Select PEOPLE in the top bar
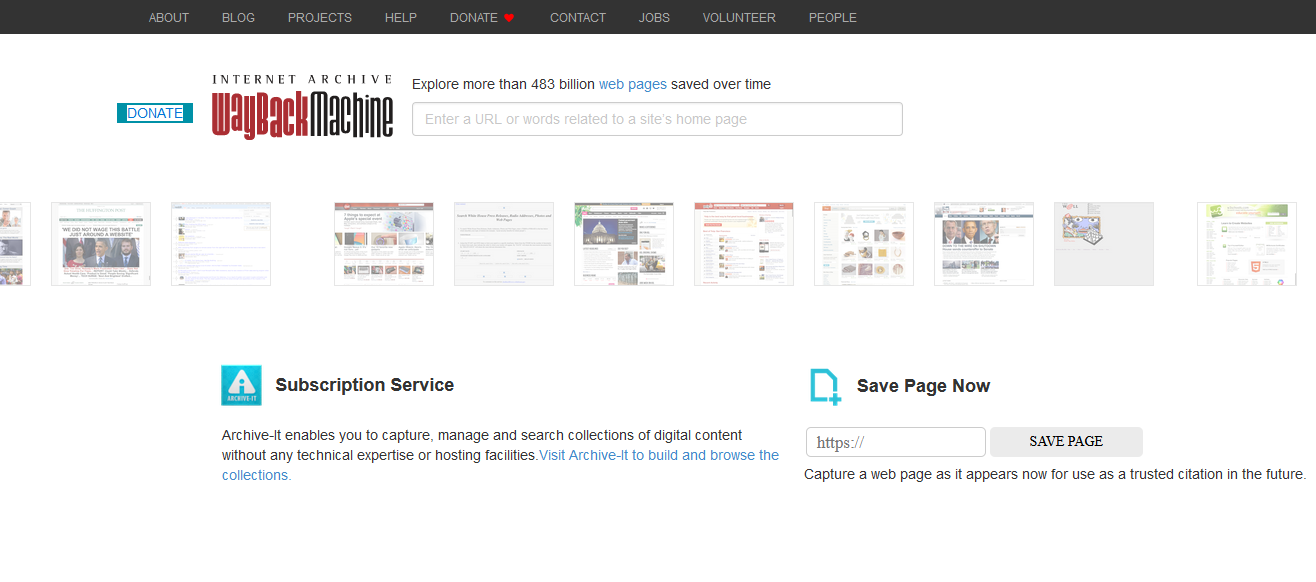The height and width of the screenshot is (582, 1316). click(832, 17)
